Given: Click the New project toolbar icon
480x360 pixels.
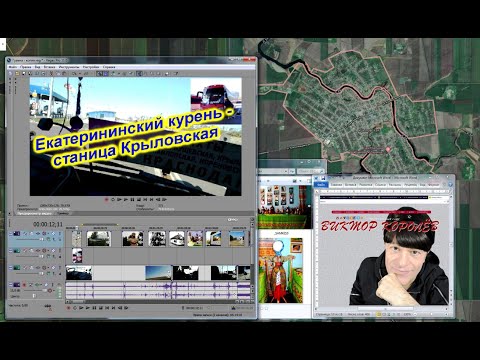Looking at the screenshot, I should click(x=10, y=74).
